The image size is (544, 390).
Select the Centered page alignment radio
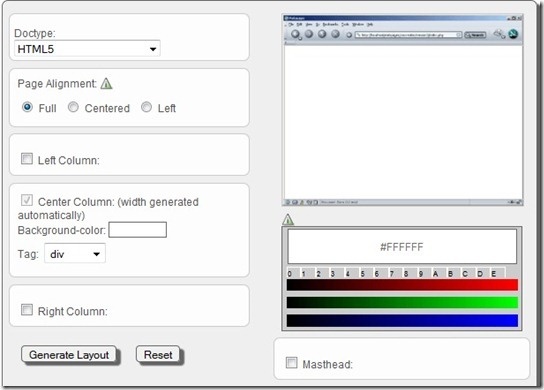tap(73, 107)
